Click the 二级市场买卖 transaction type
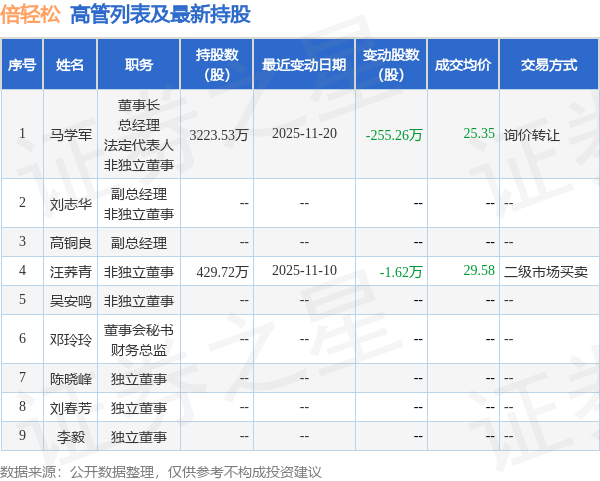 (546, 272)
